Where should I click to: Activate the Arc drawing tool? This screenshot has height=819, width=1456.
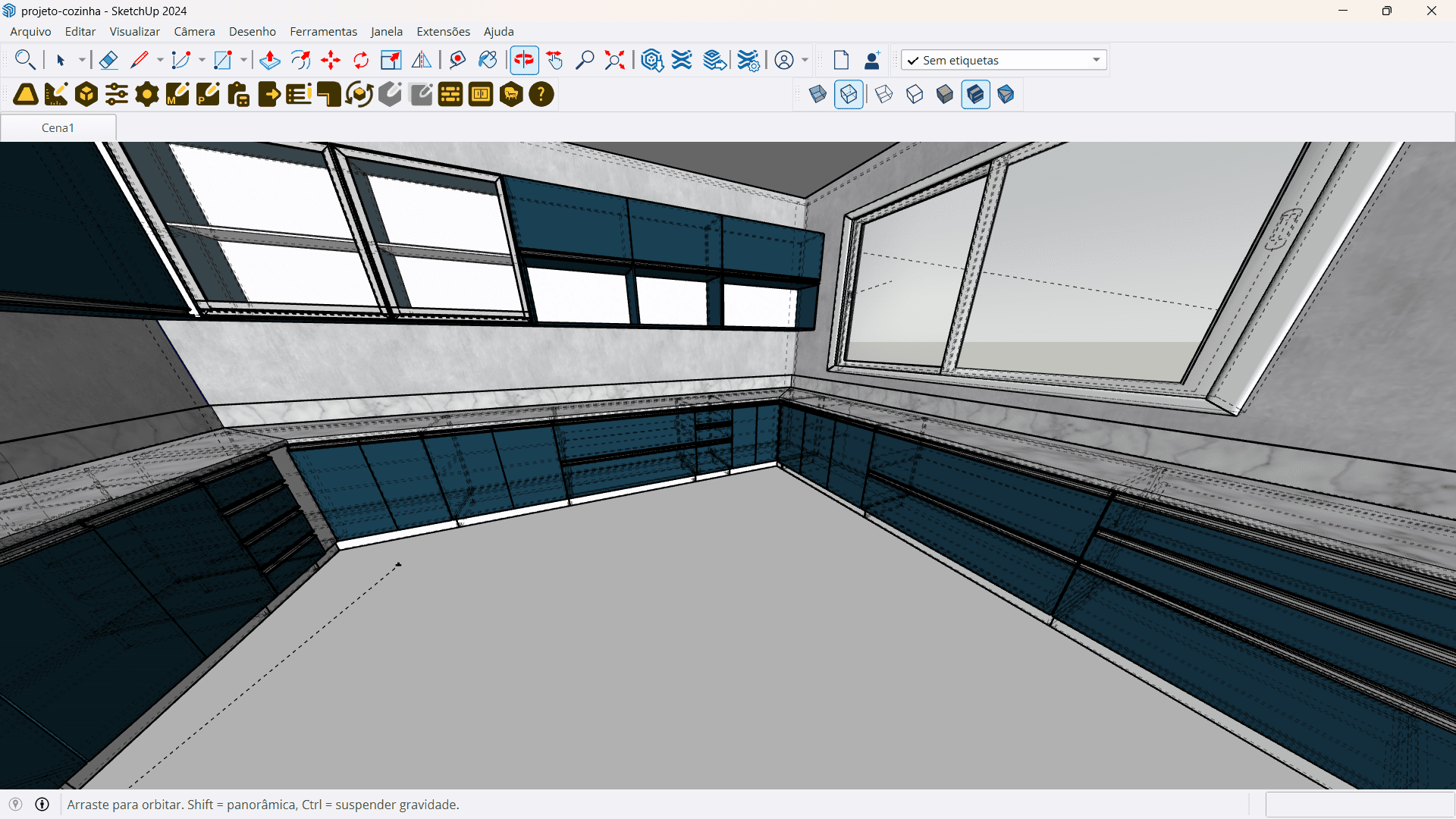point(180,60)
